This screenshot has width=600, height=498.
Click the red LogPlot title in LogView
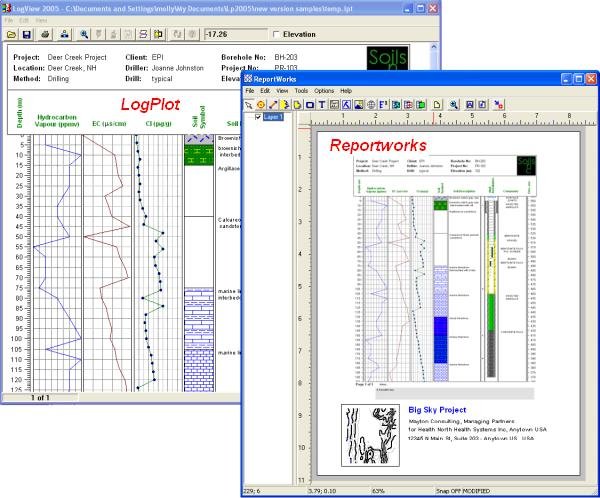coord(150,104)
